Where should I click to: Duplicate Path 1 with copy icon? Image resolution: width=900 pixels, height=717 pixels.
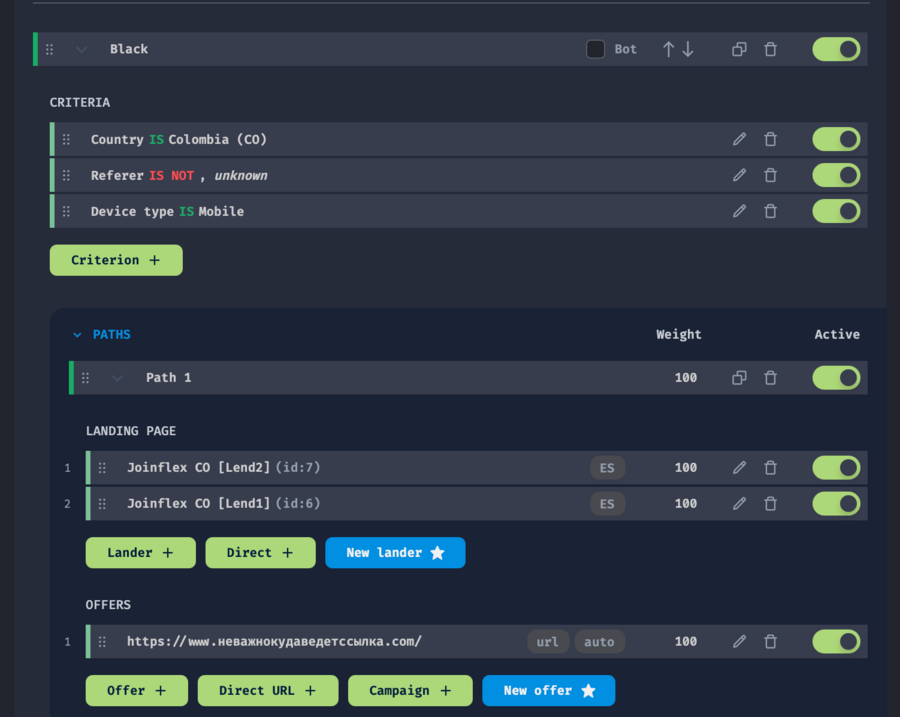[739, 378]
